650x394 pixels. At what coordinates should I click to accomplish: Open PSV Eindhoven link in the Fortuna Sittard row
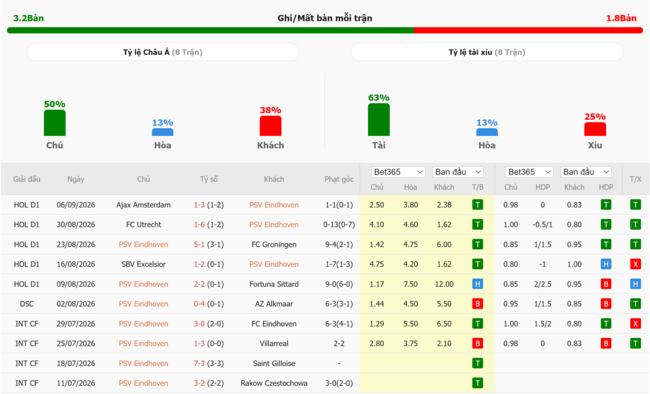point(143,284)
